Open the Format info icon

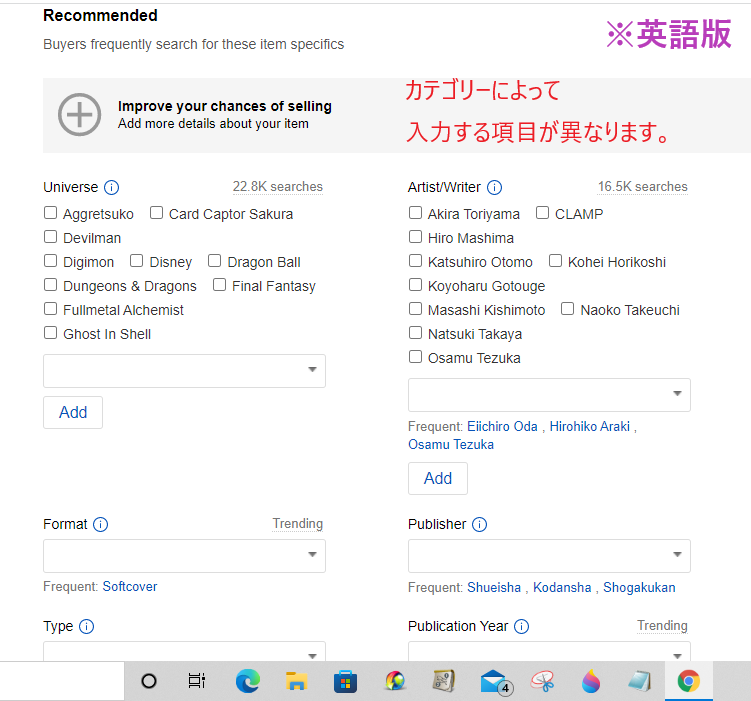(101, 524)
